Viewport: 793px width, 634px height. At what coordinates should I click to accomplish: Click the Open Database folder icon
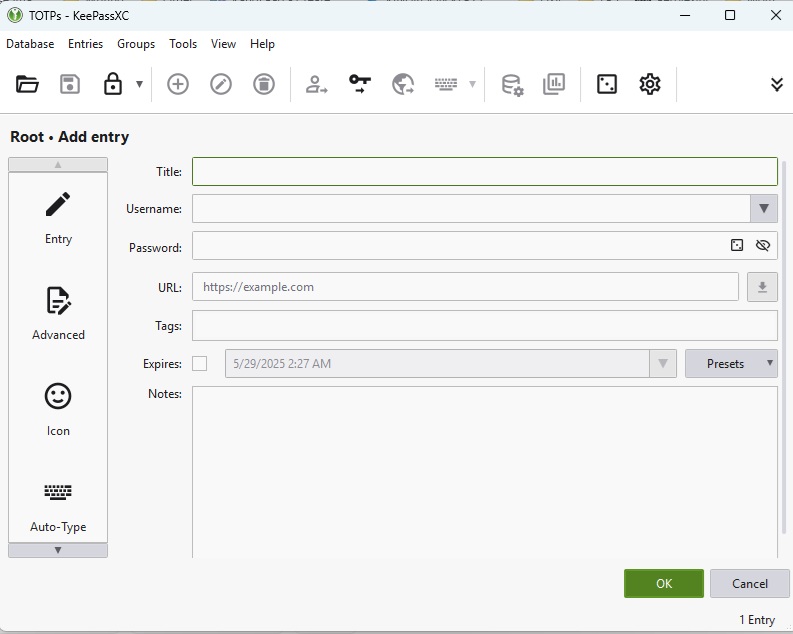click(x=27, y=85)
